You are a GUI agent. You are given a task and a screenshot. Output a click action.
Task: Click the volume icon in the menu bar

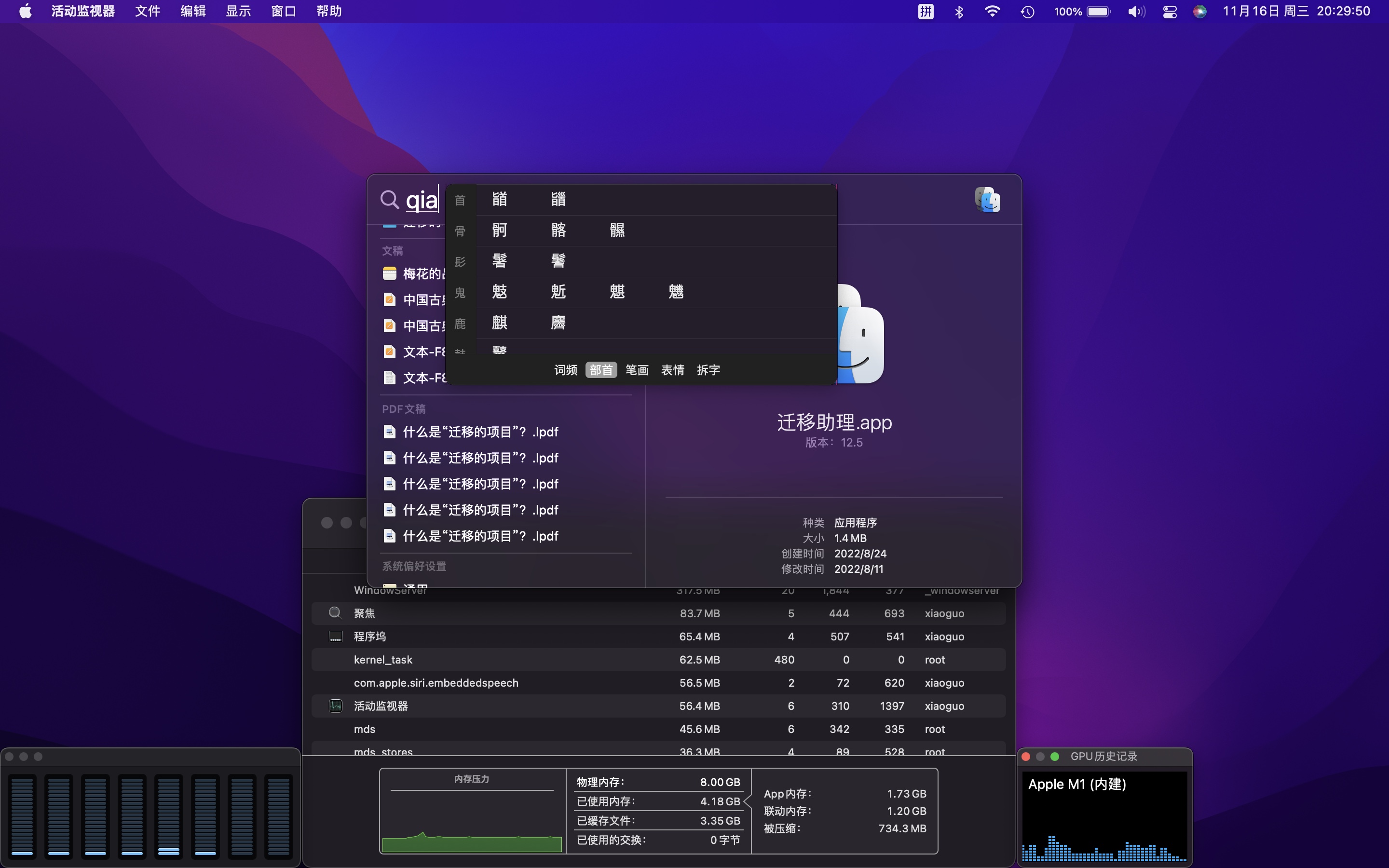pyautogui.click(x=1136, y=12)
